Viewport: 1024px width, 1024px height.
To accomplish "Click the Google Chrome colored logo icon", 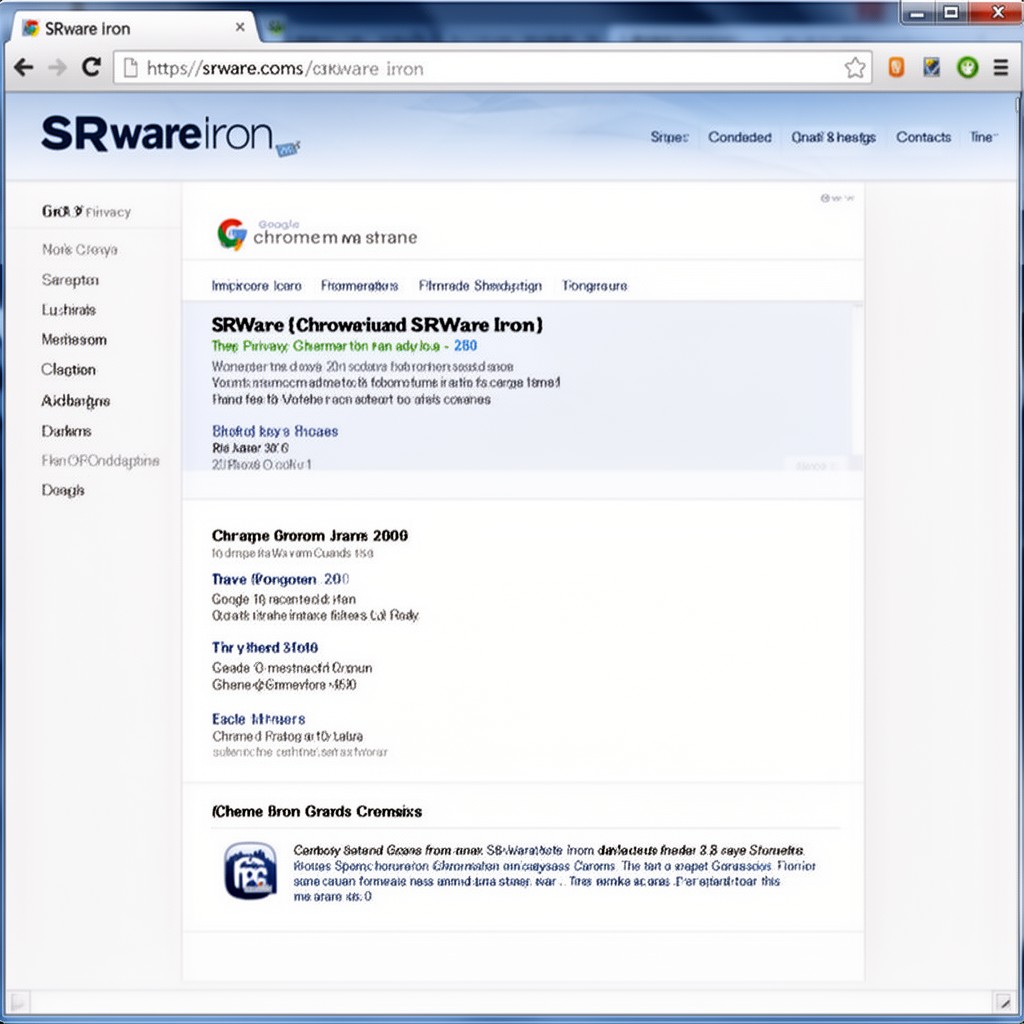I will pyautogui.click(x=231, y=234).
